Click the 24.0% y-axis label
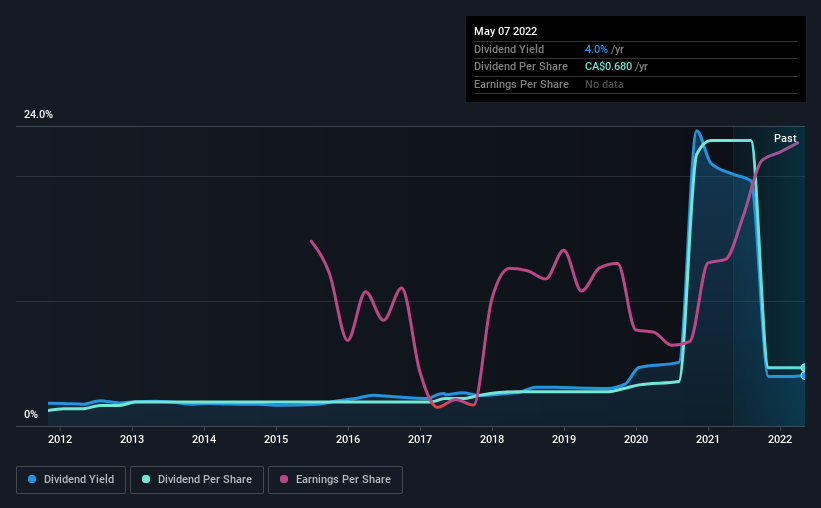 (38, 115)
